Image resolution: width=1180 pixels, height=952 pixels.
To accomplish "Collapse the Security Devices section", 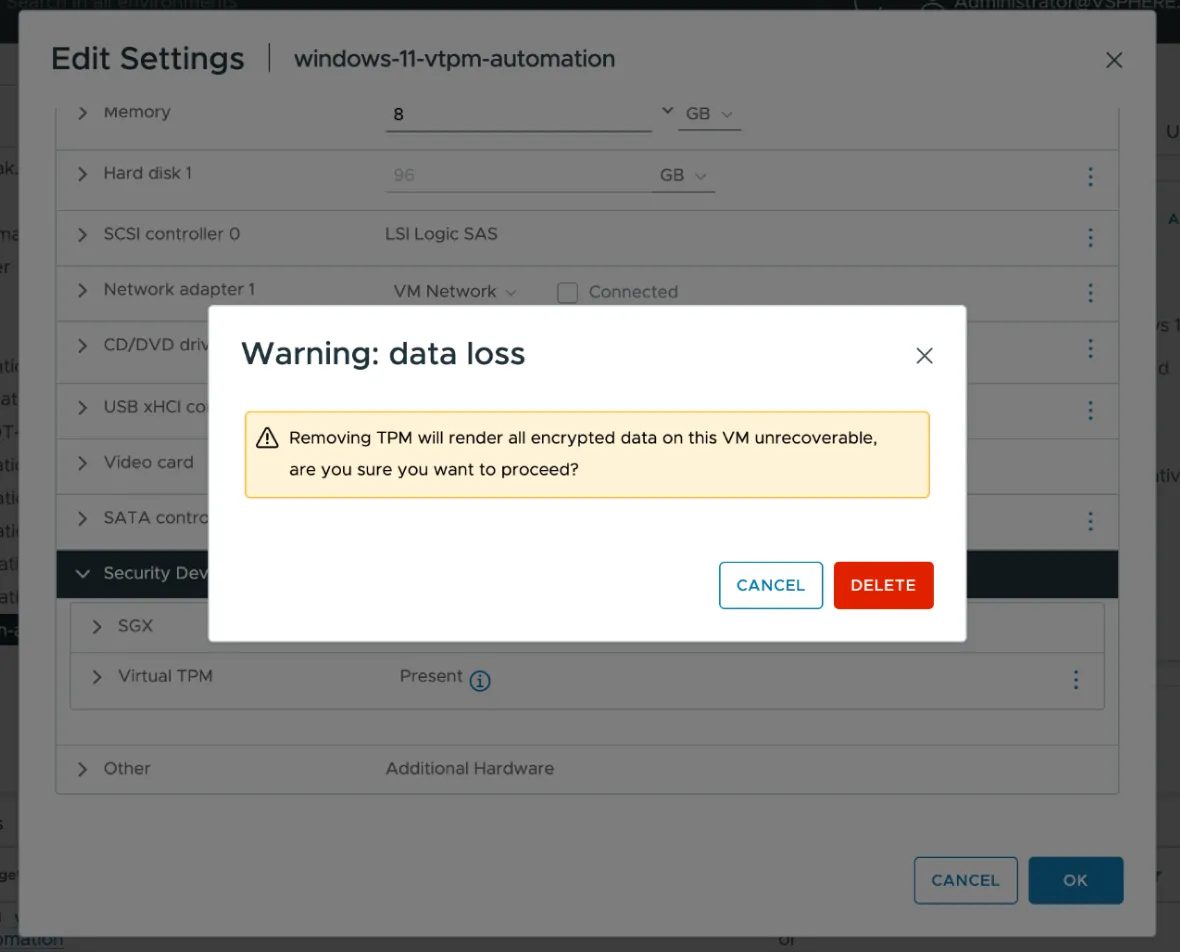I will coord(82,574).
